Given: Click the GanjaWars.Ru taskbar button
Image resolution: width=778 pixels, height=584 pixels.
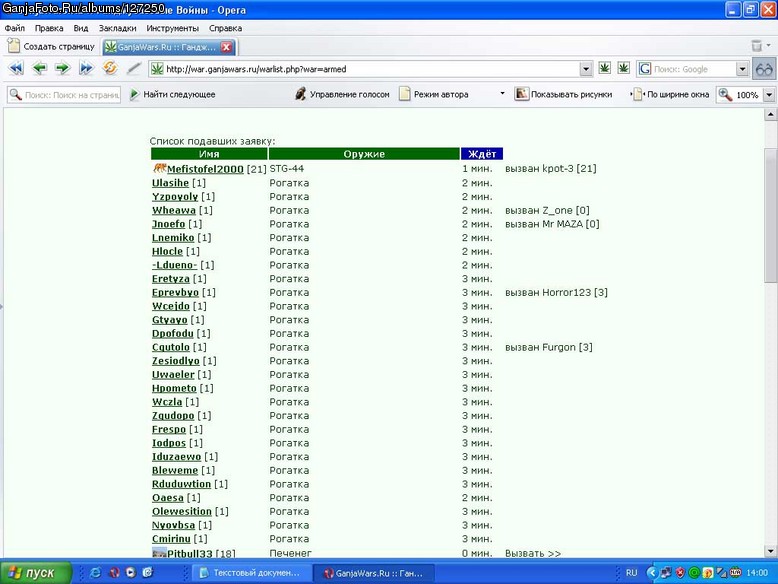Looking at the screenshot, I should click(x=374, y=573).
